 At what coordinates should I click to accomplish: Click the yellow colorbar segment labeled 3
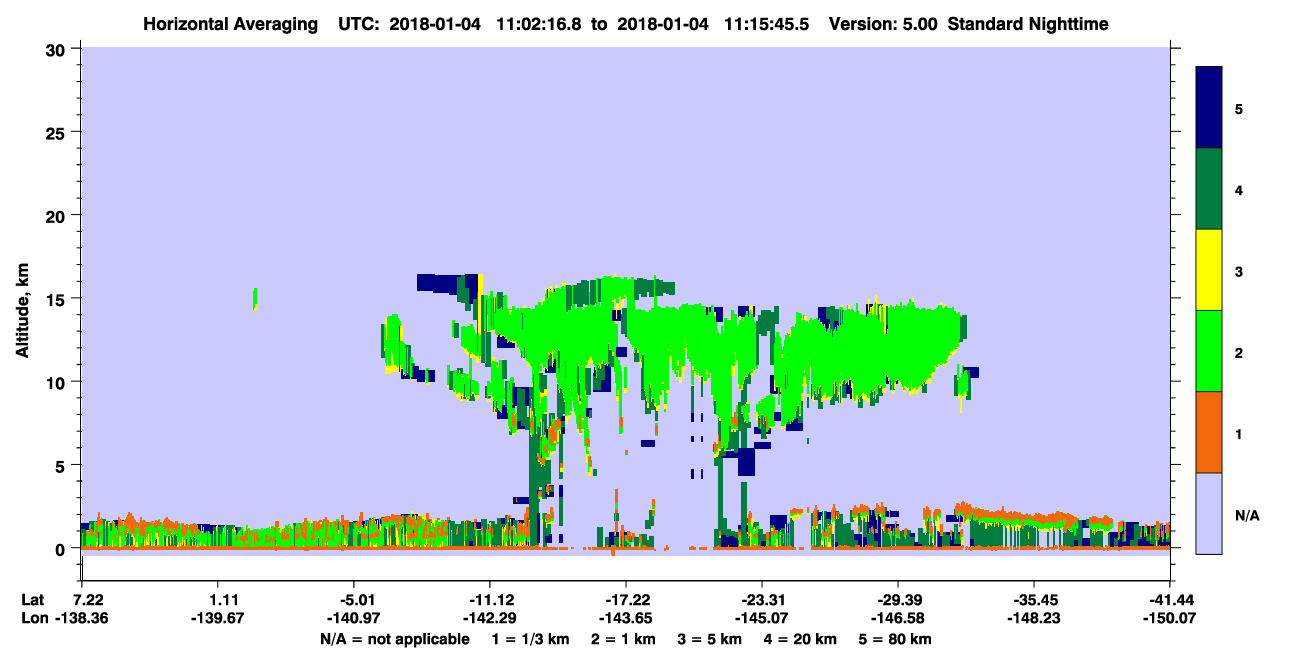pos(1209,270)
